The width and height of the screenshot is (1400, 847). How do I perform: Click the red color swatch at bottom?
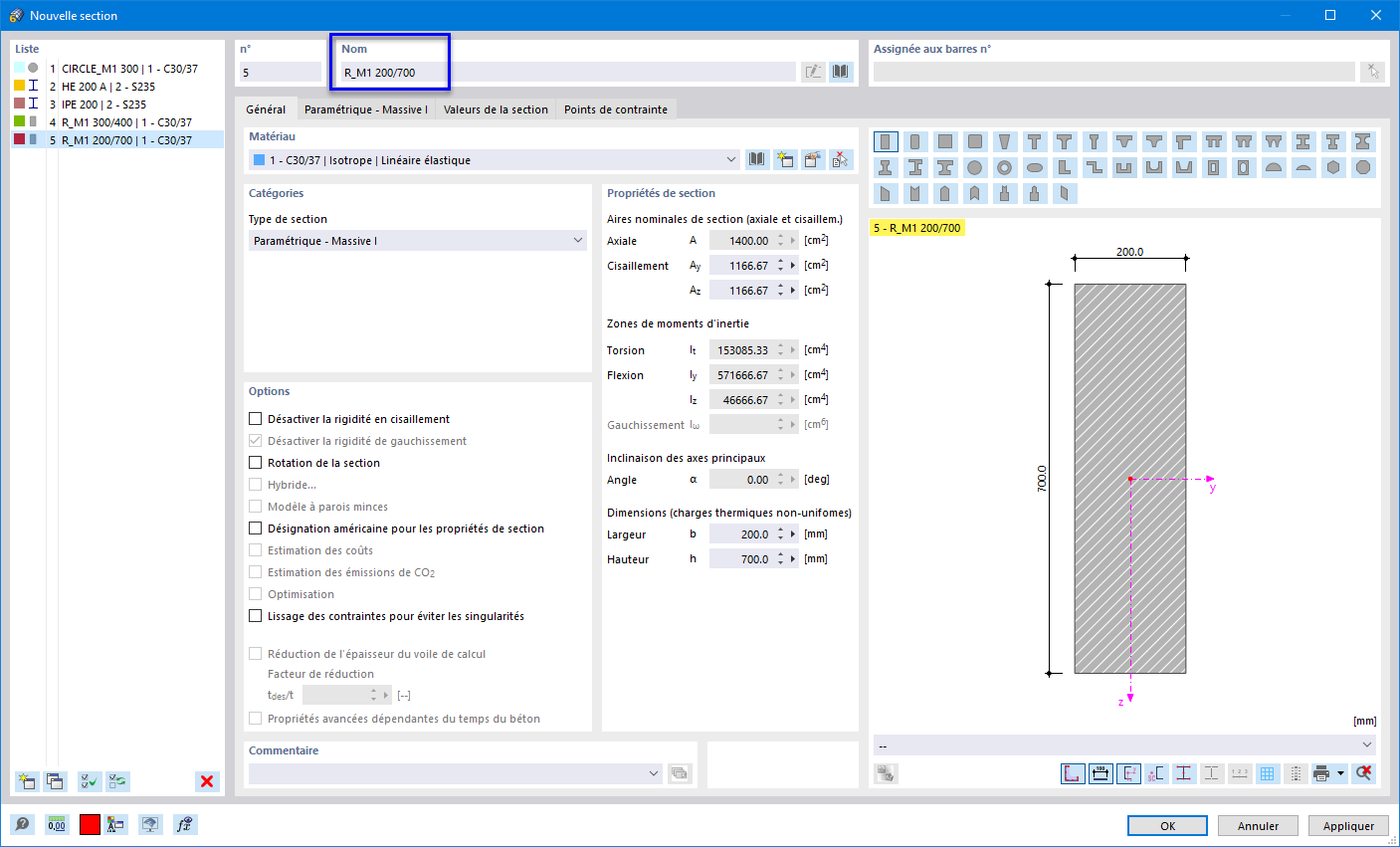(90, 824)
